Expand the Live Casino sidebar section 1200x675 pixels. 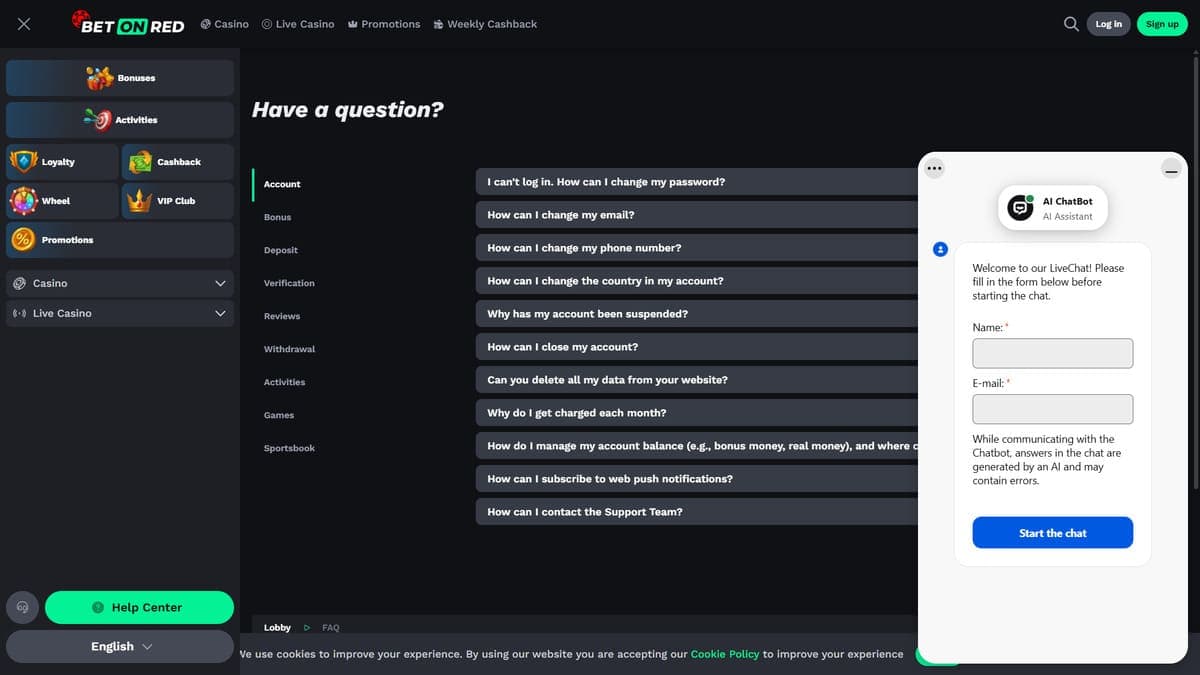(x=120, y=313)
